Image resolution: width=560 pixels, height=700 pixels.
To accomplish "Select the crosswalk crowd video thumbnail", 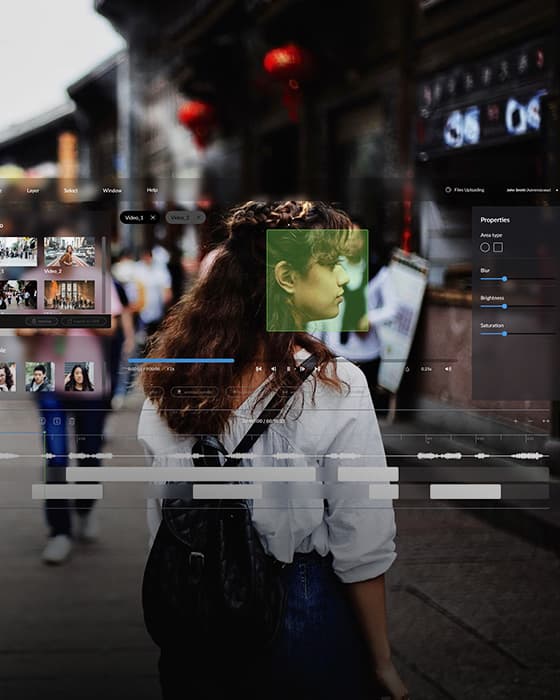I will [x=18, y=252].
